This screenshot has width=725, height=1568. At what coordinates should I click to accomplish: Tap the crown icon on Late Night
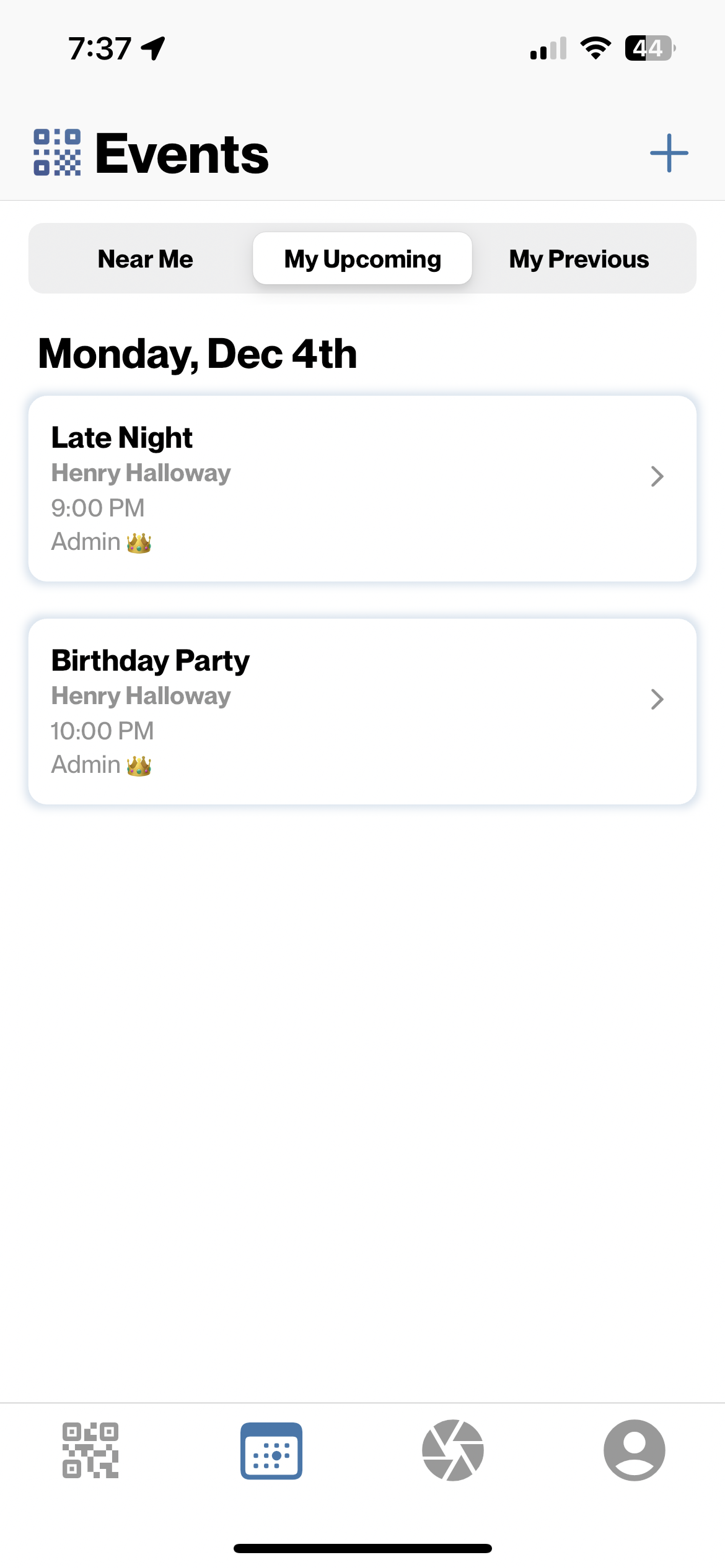(x=139, y=542)
